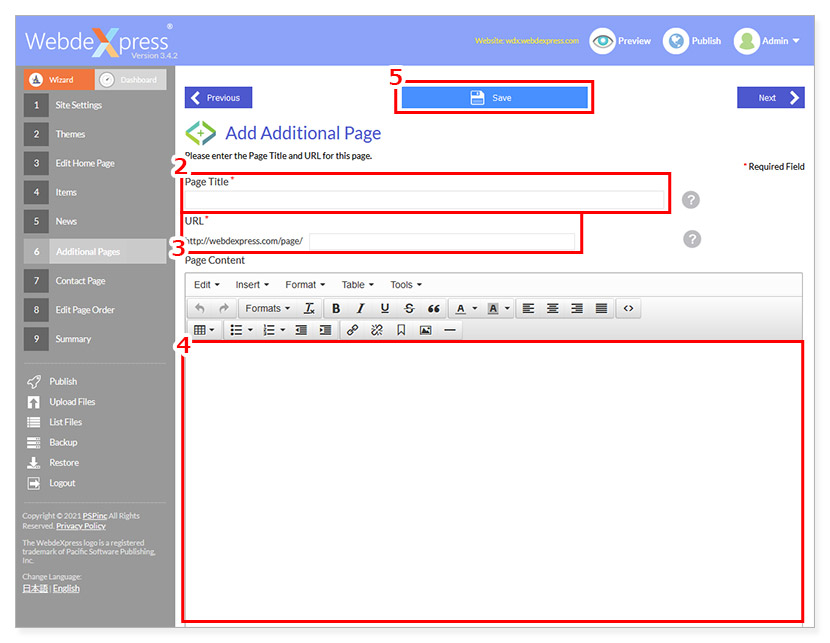
Task: Select step 6 Additional Pages
Action: 95,251
